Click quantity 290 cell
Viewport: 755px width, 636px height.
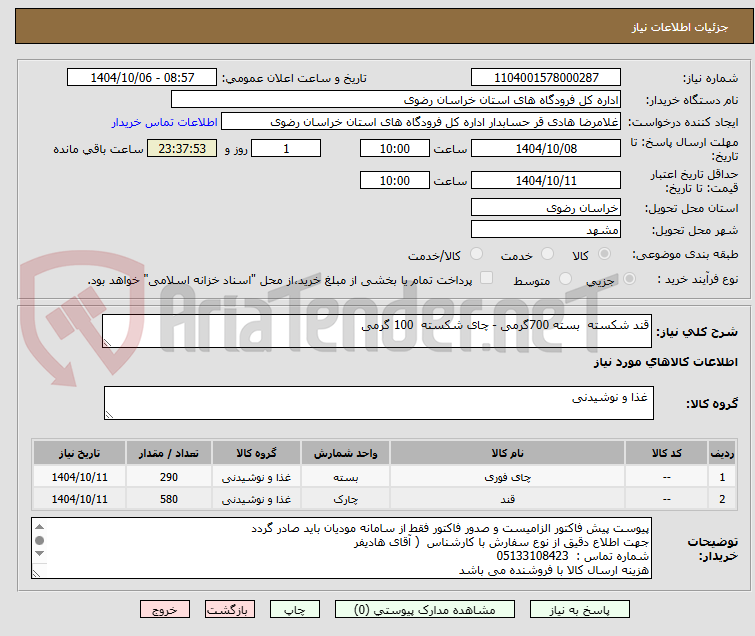[169, 477]
